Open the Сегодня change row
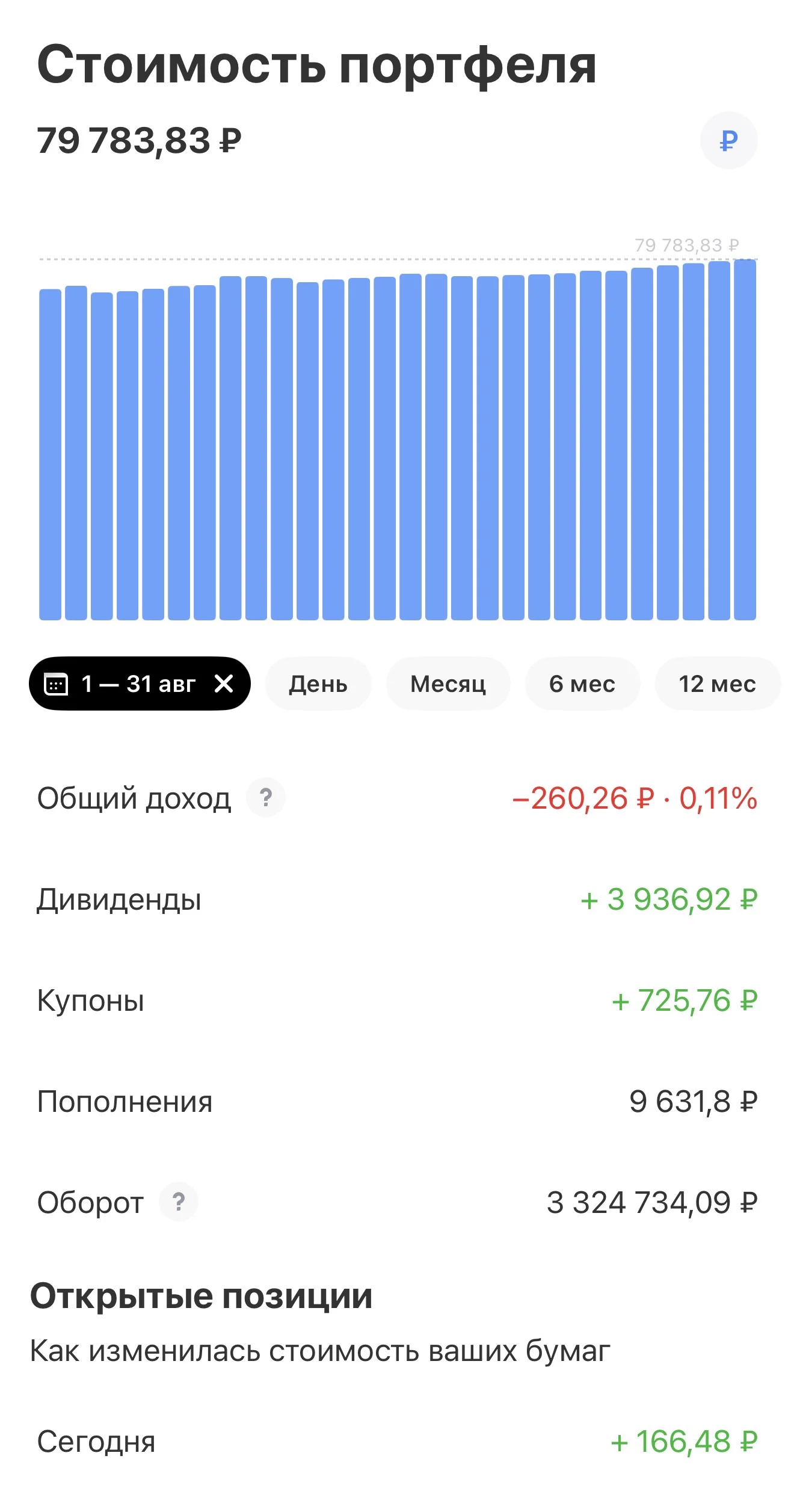 tap(397, 1442)
